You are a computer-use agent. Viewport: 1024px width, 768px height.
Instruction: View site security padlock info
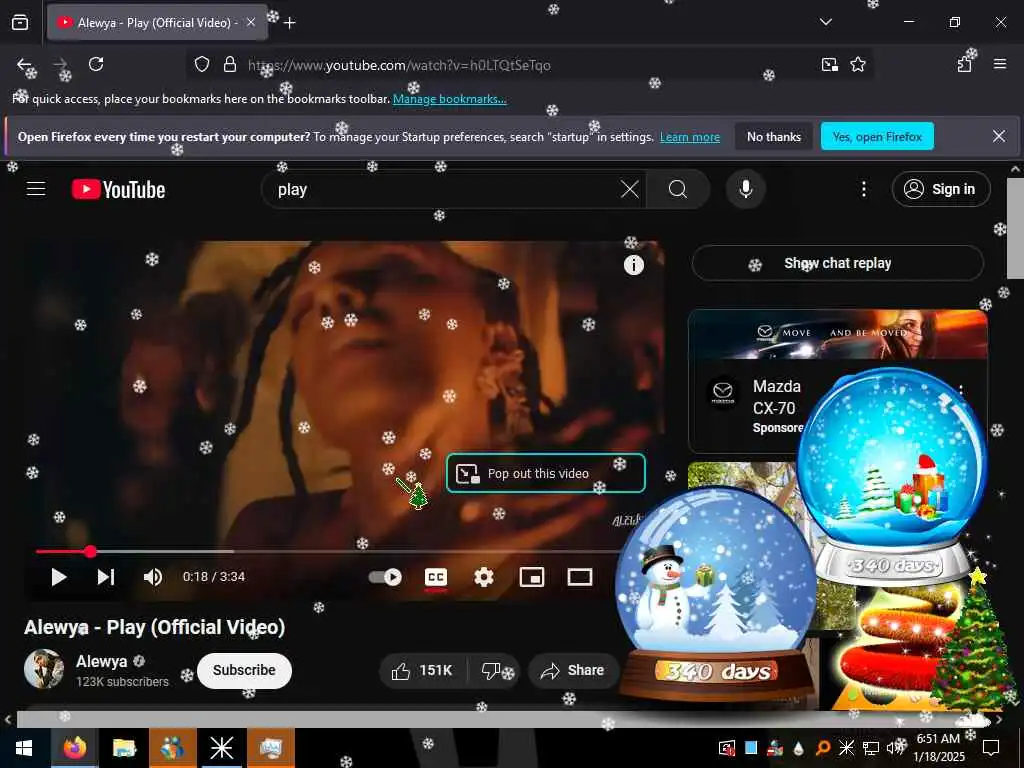(230, 65)
